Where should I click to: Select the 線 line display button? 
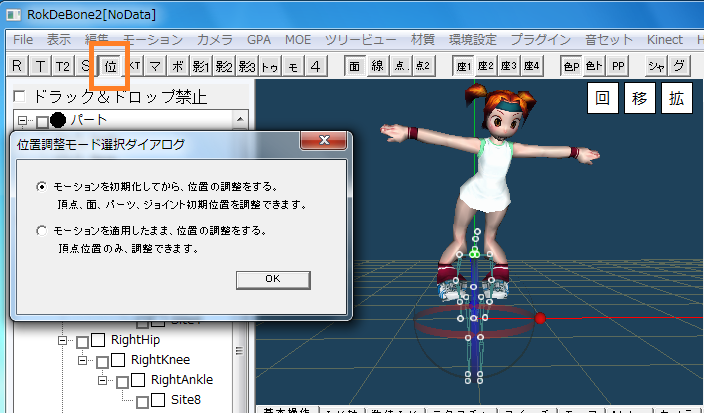click(x=377, y=66)
